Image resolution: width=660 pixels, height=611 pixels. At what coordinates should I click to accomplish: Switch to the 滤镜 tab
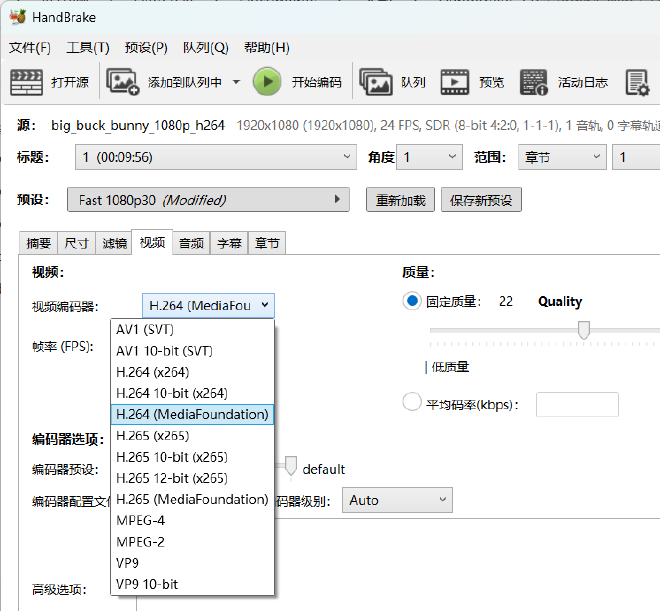tap(114, 243)
